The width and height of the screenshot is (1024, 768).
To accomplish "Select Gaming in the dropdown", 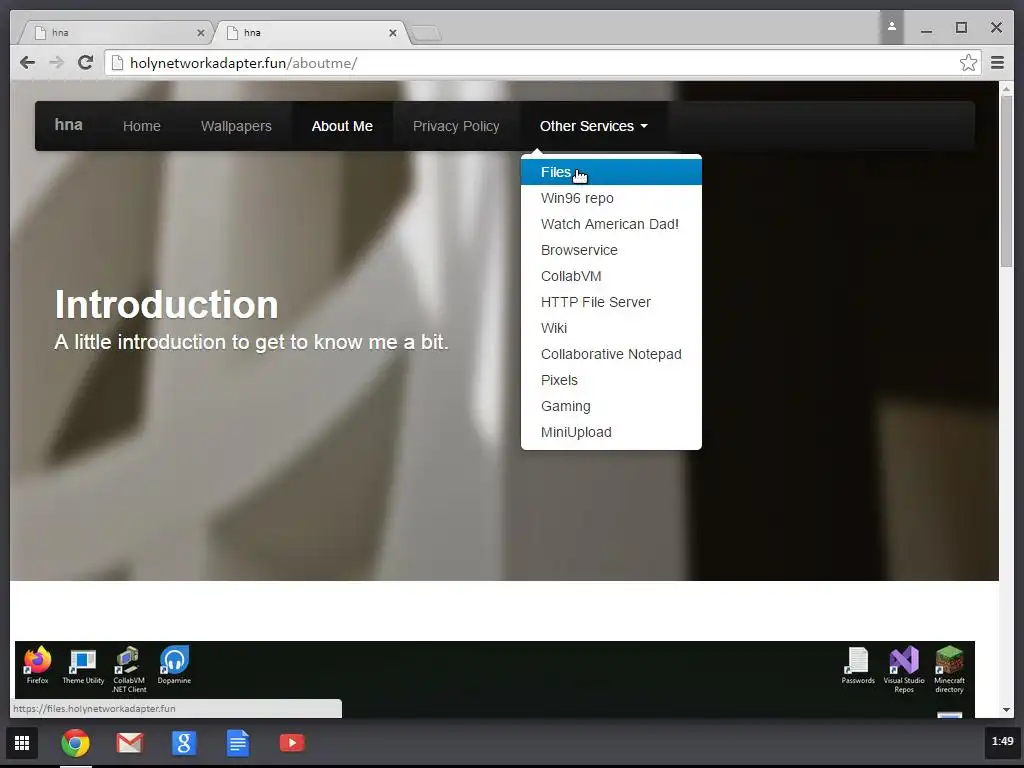I will click(x=611, y=406).
